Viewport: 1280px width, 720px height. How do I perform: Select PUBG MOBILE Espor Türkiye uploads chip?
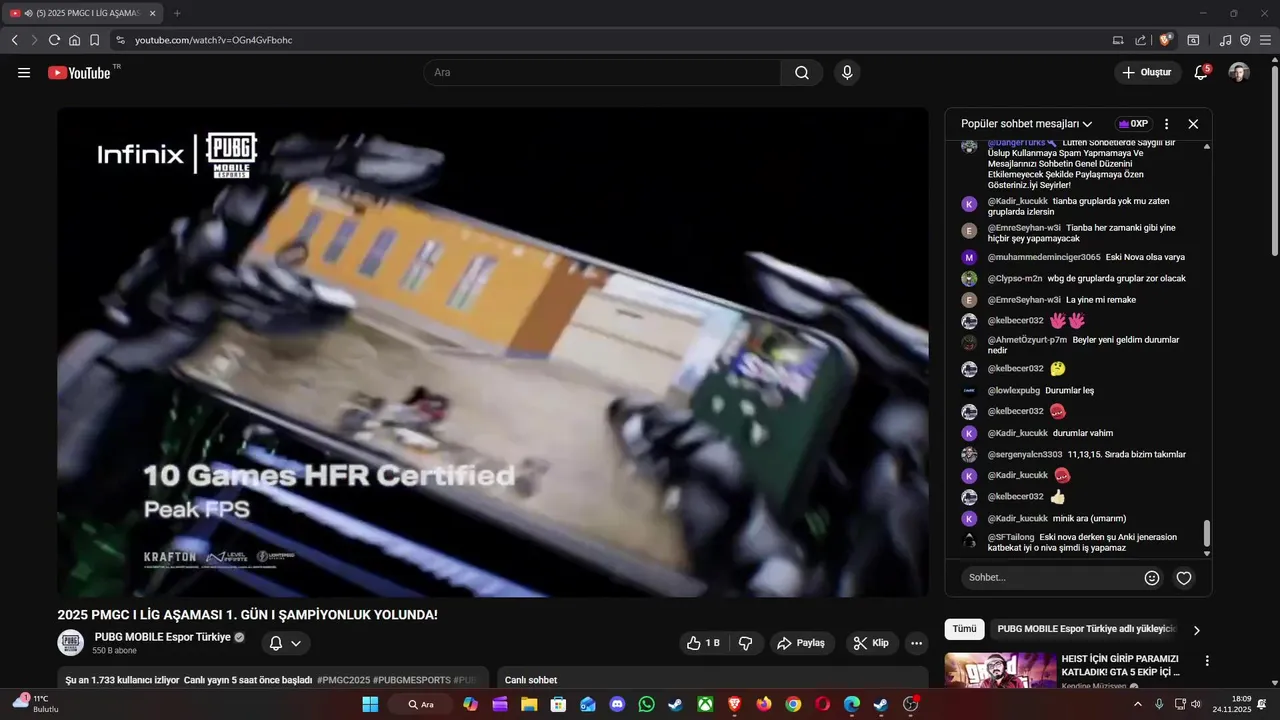1087,629
